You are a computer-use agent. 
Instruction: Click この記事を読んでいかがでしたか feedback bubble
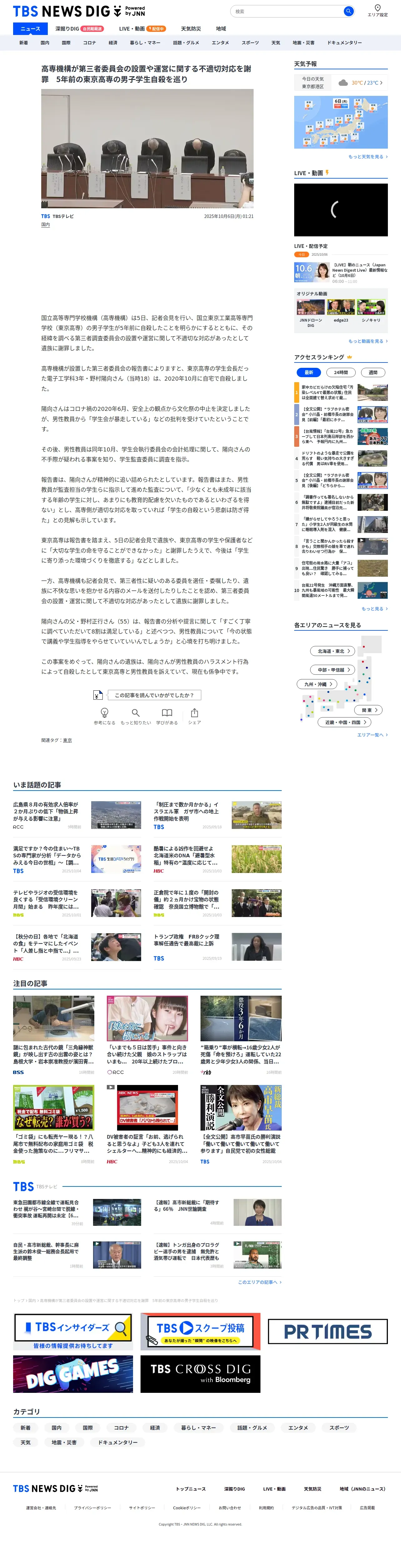coord(154,694)
